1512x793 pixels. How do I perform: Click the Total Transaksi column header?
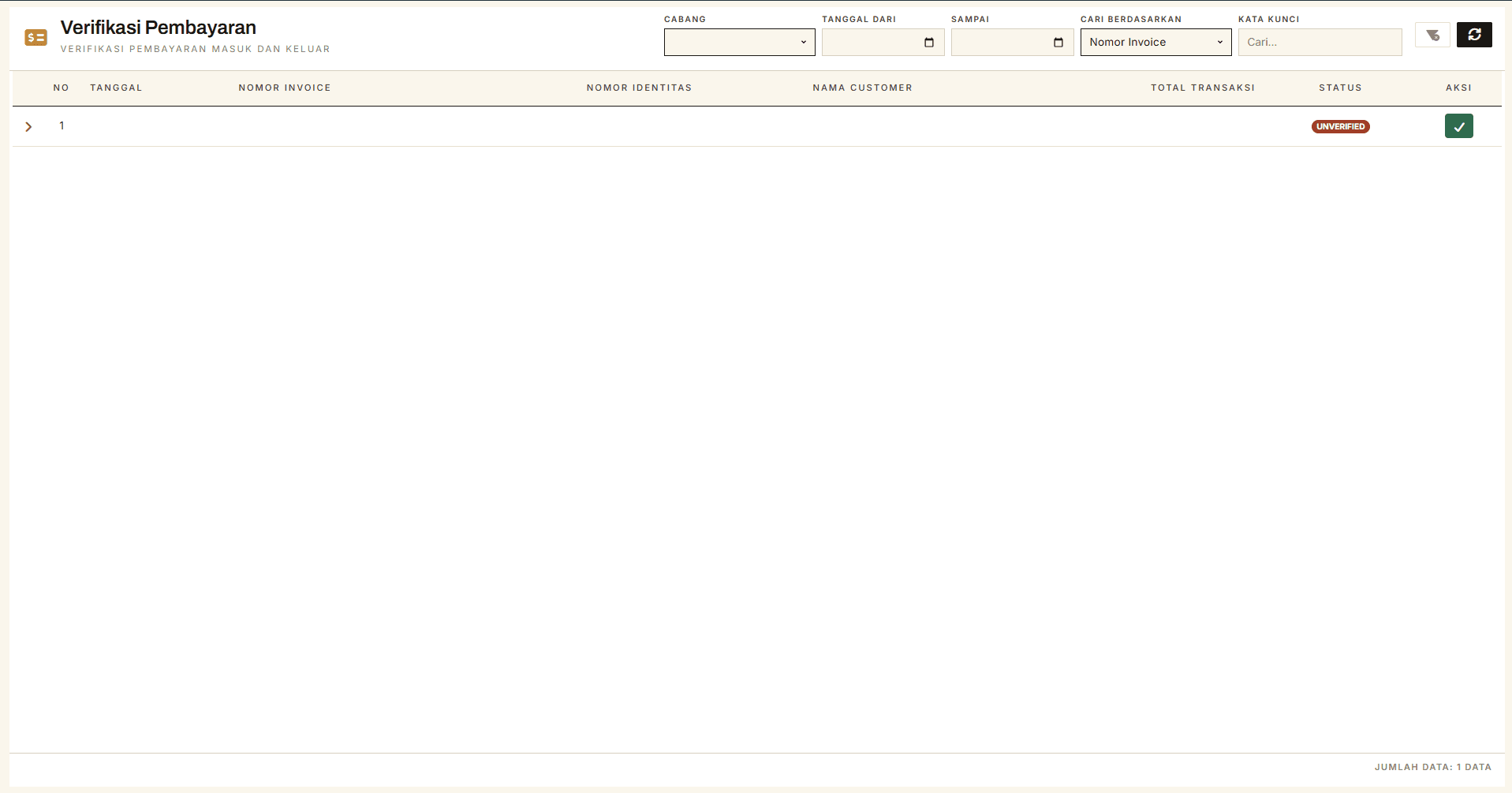[1203, 88]
